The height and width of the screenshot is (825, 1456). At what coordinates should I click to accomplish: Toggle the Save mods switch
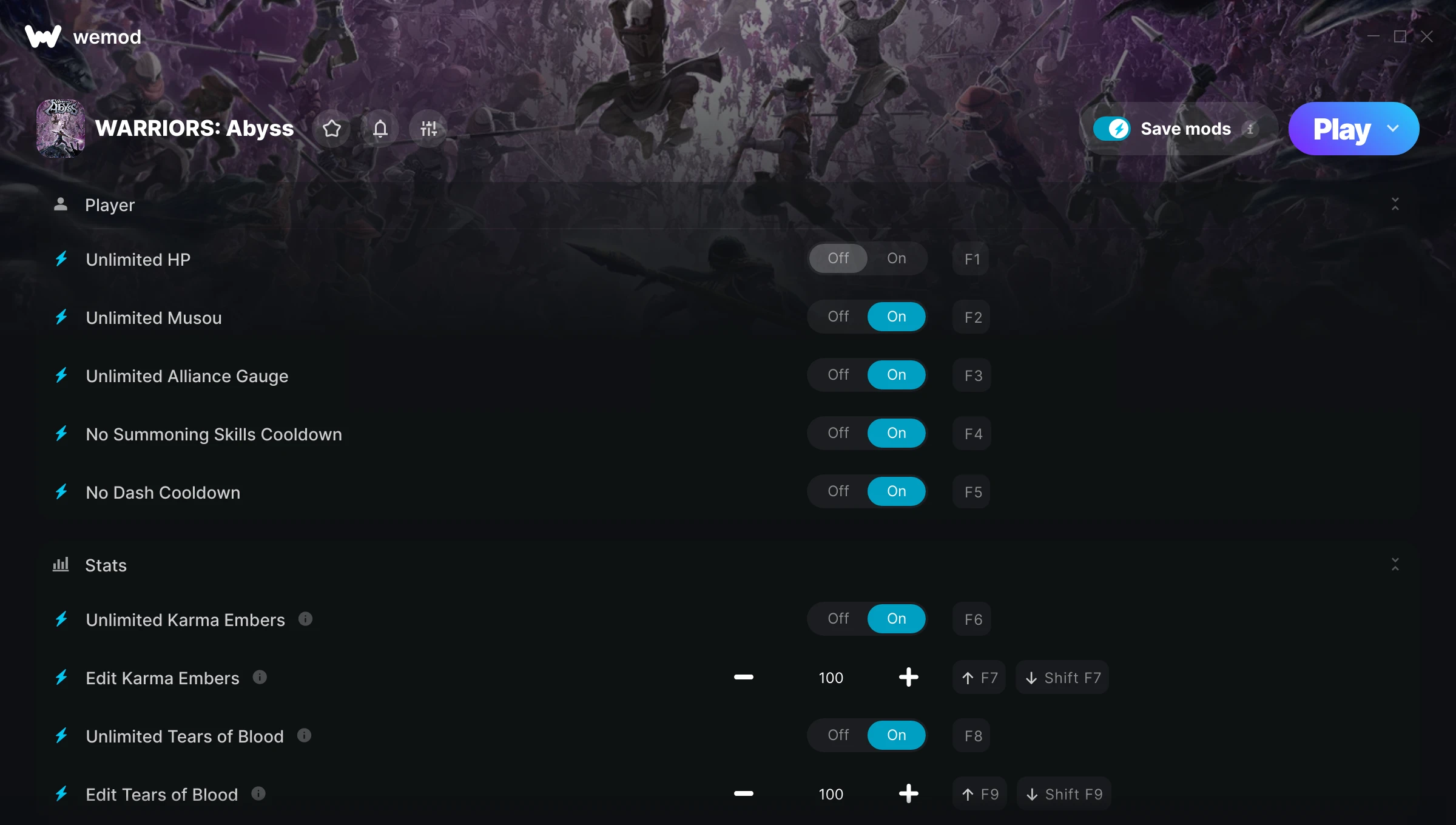[1111, 129]
